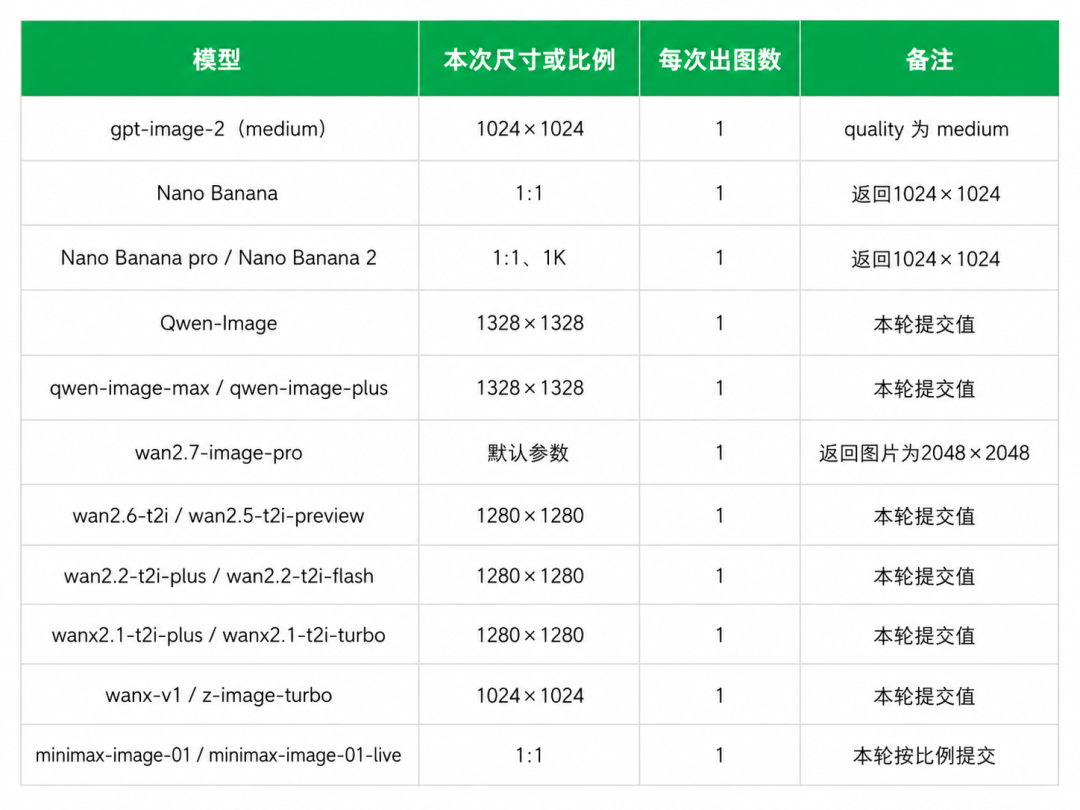Screen dimensions: 1080x810
Task: Click 1:1 ratio in minimax-image-01 row
Action: [529, 755]
